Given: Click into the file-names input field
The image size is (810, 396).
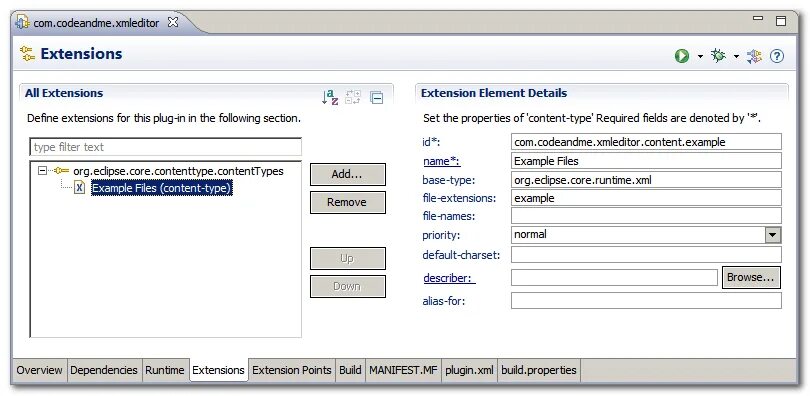Looking at the screenshot, I should (x=646, y=216).
